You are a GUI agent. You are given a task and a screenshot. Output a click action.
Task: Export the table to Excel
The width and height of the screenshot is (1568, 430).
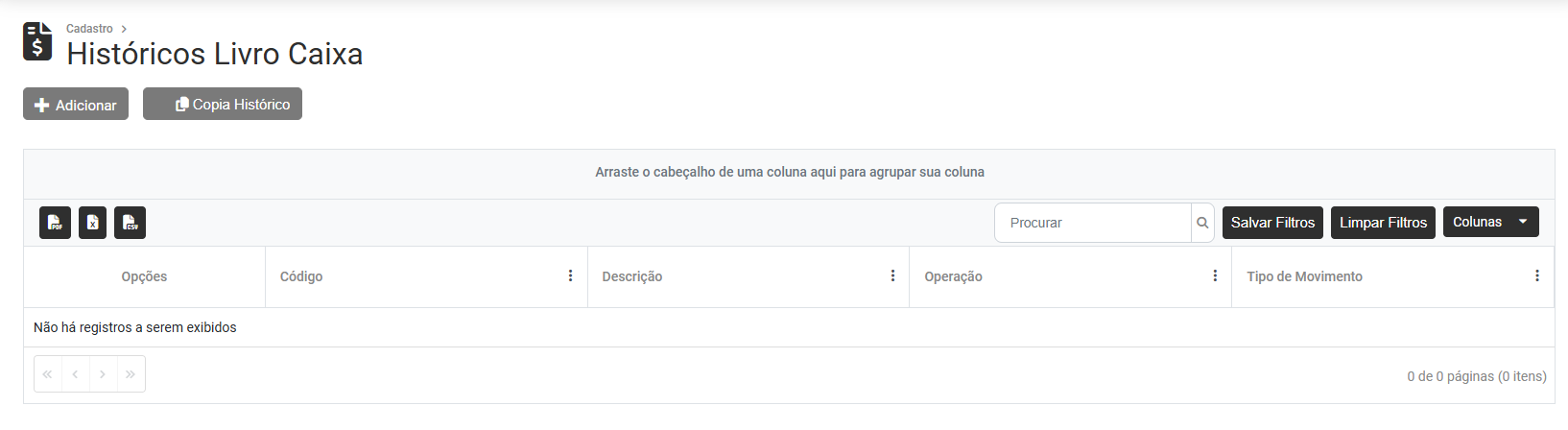pos(92,223)
